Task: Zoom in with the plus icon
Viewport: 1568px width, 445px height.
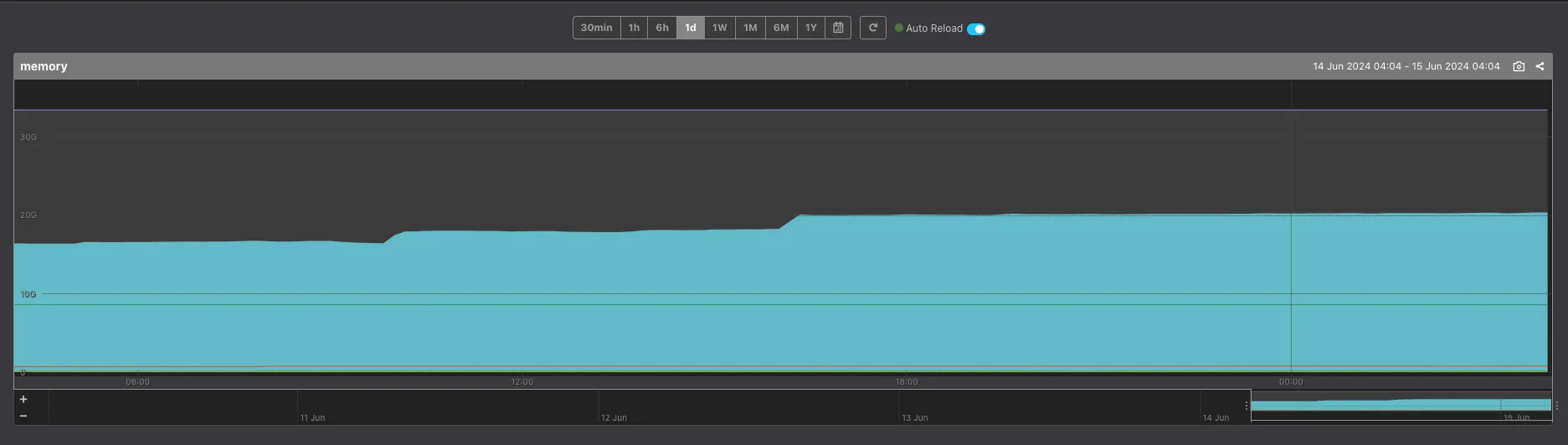Action: [x=23, y=400]
